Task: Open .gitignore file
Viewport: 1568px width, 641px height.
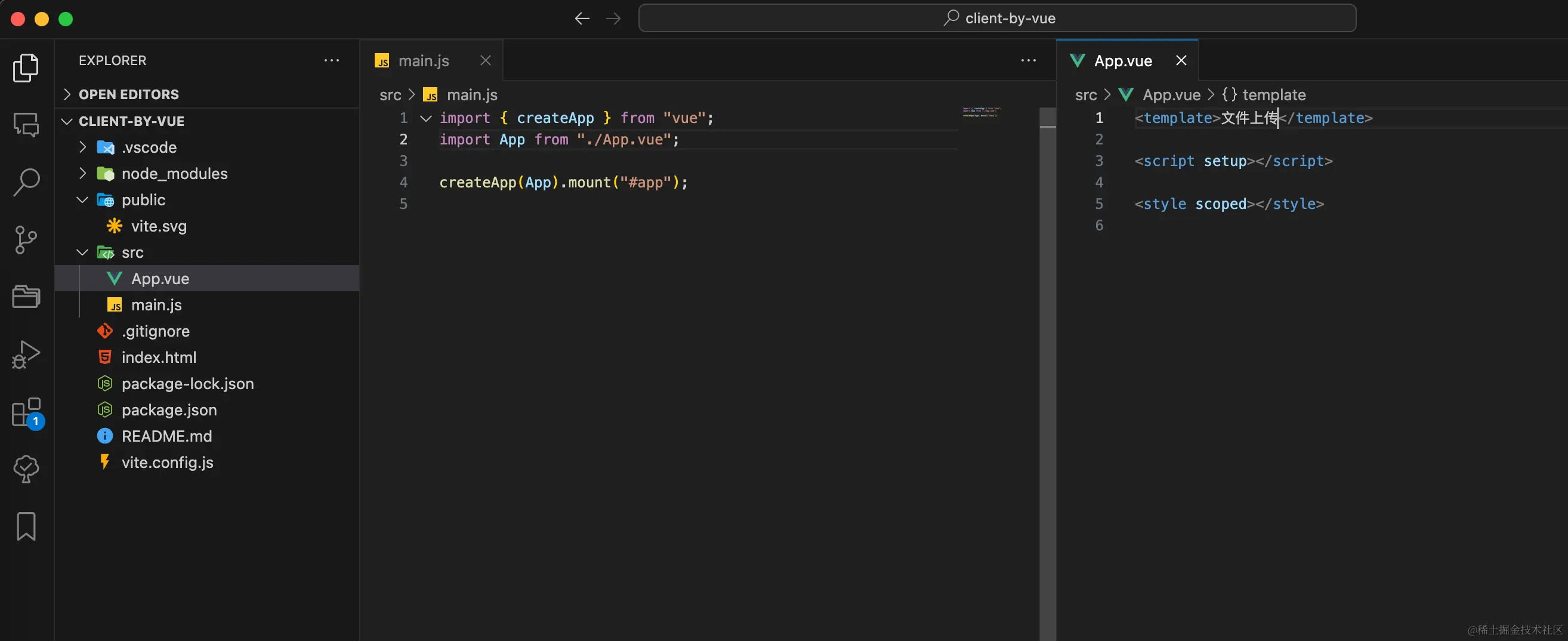Action: 207,331
